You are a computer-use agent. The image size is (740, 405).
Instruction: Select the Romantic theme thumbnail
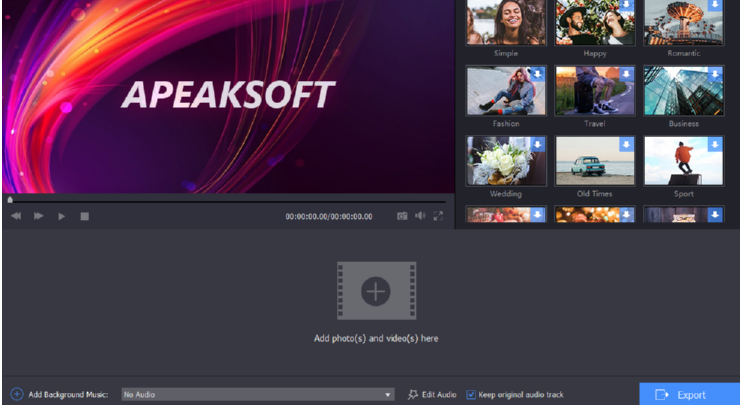coord(684,22)
